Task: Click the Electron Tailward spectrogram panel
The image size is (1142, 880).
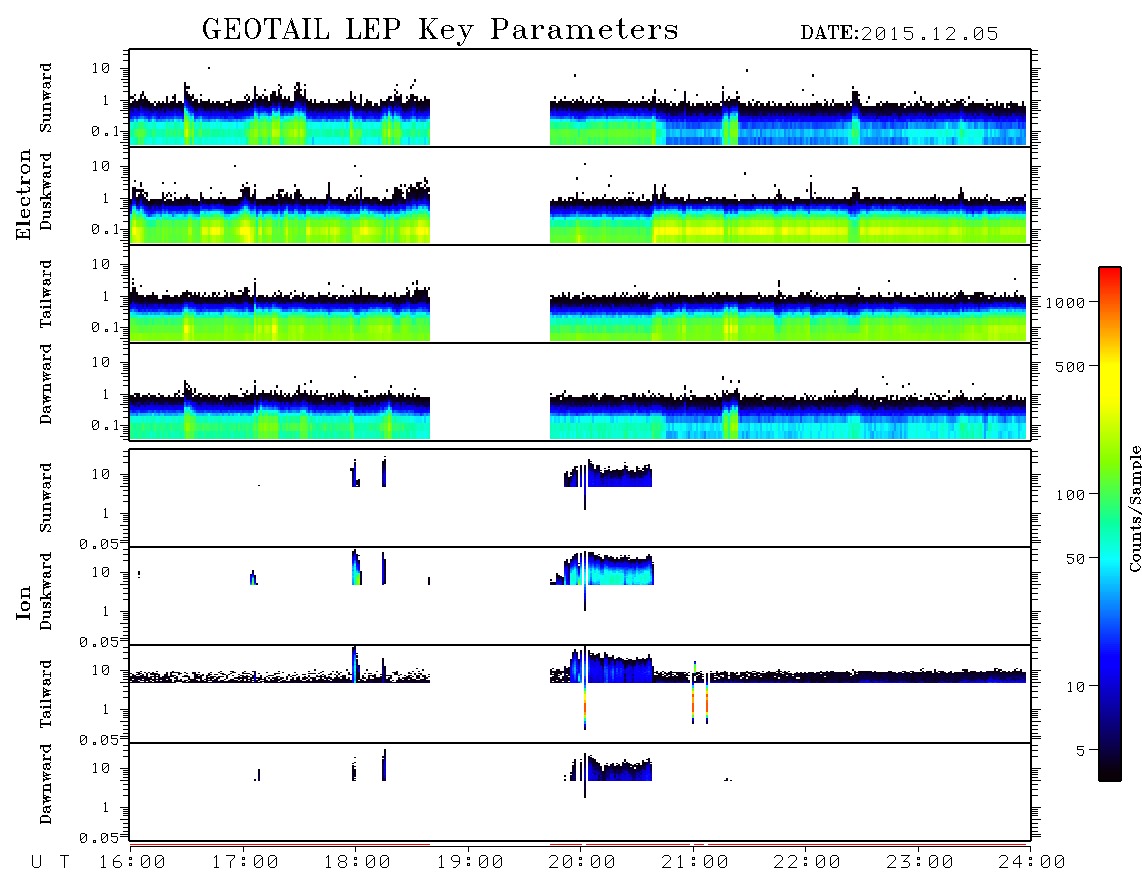Action: [580, 294]
